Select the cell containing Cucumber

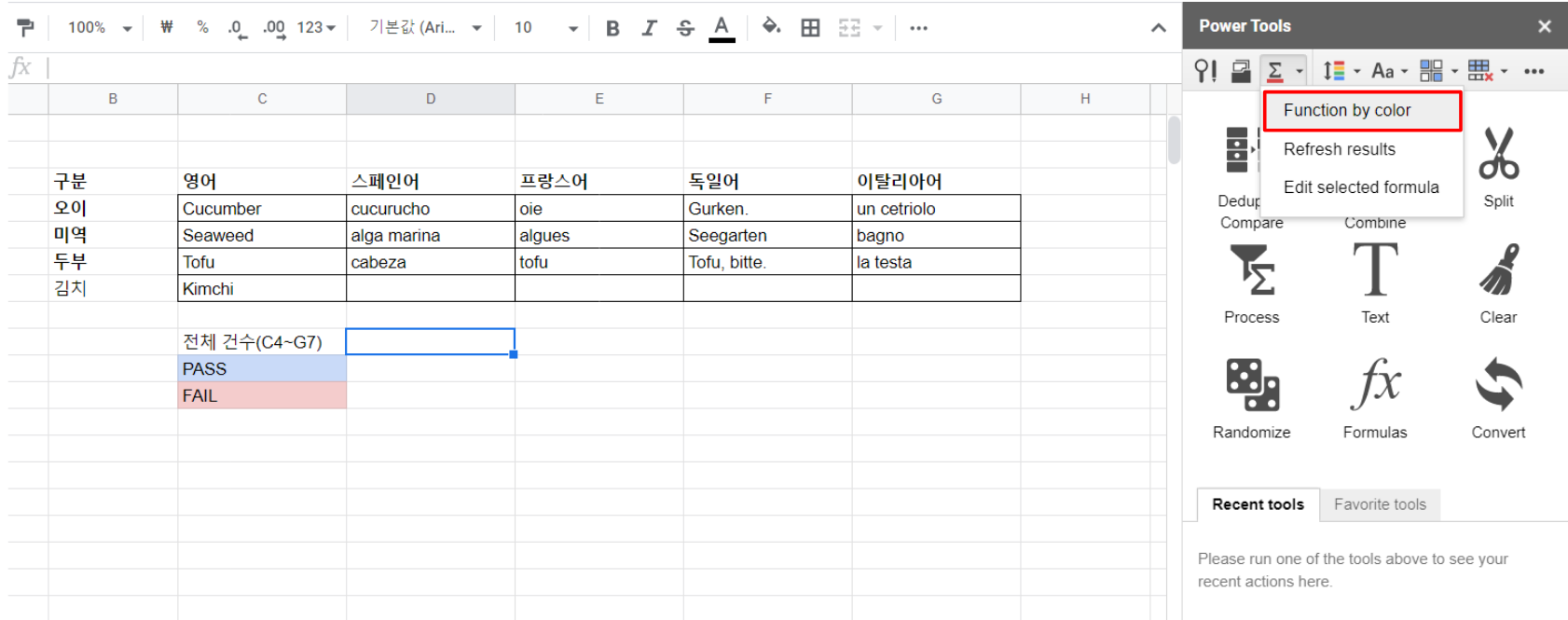[x=262, y=209]
